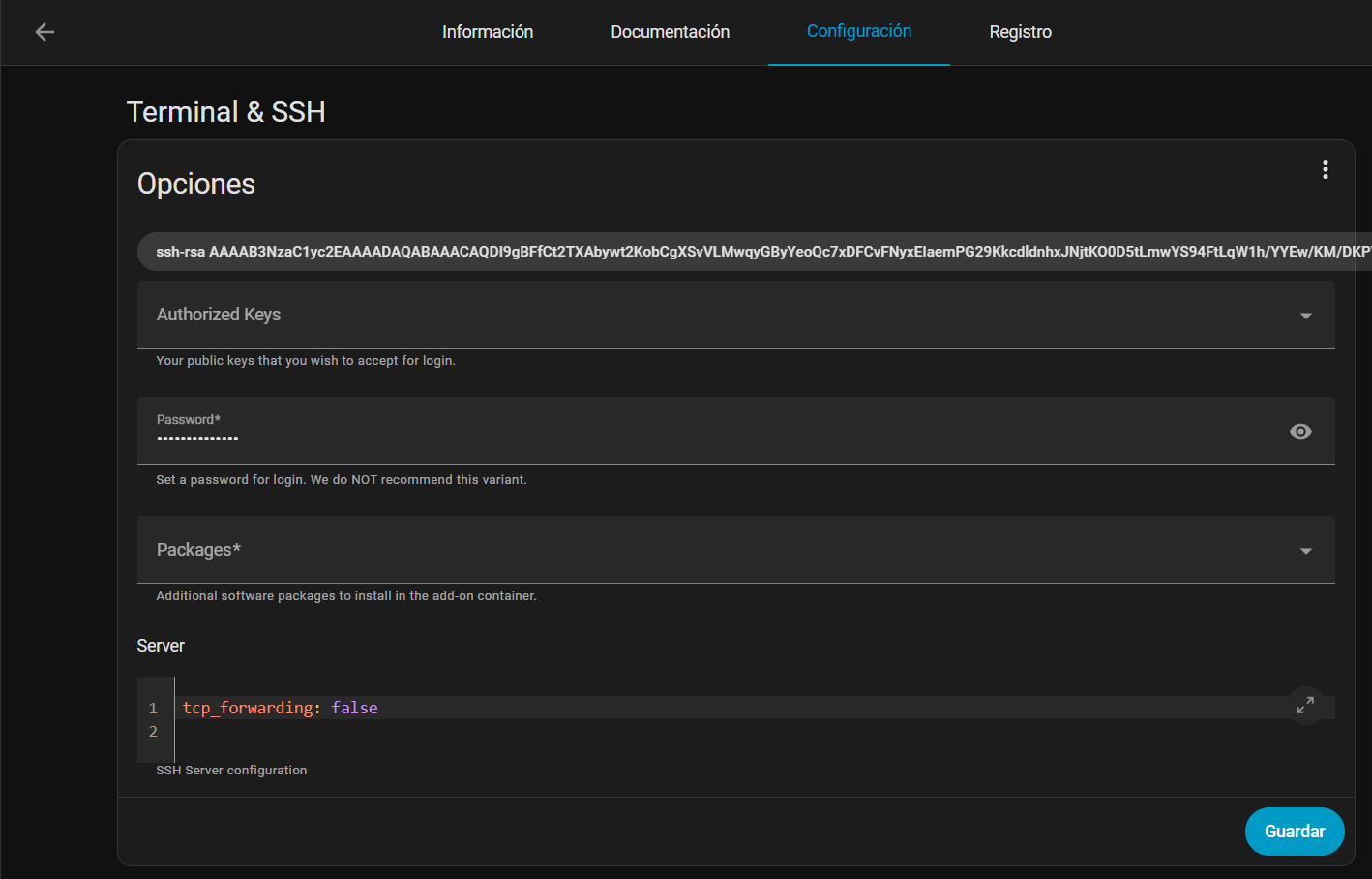Screen dimensions: 1372x879
Task: Click the 'Server' section label
Action: [x=161, y=646]
